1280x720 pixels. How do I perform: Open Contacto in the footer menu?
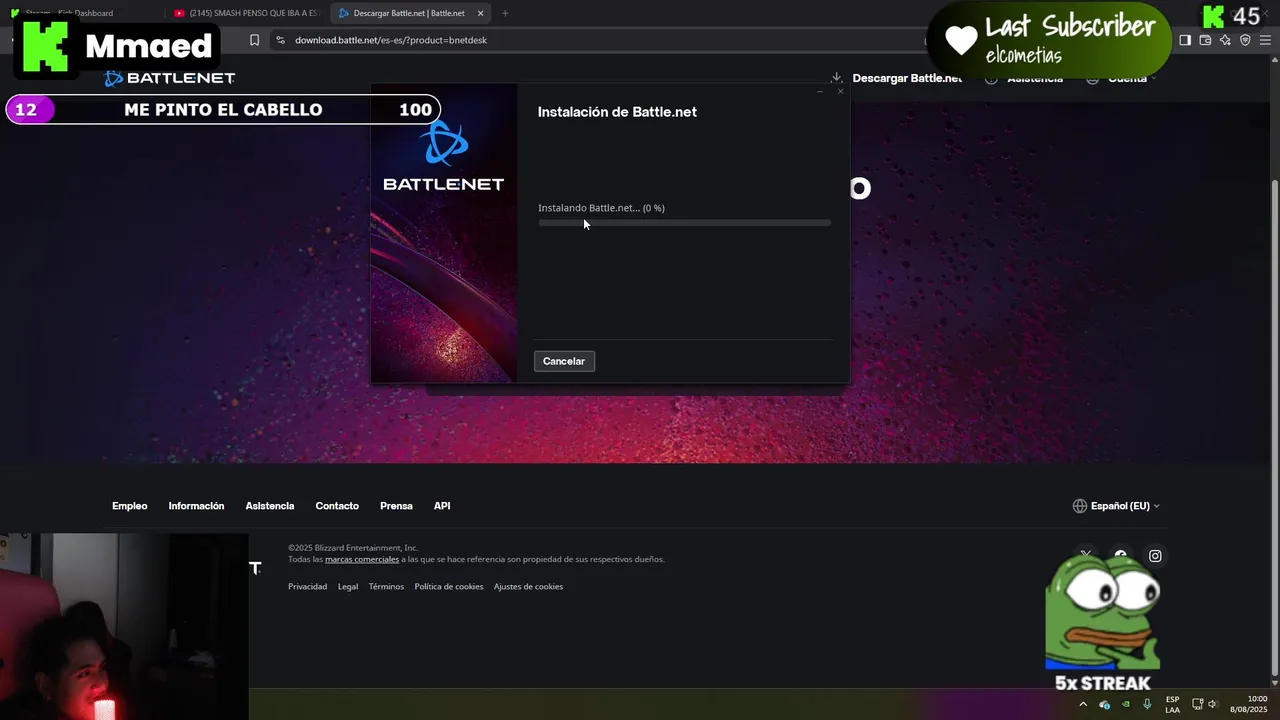(x=337, y=506)
